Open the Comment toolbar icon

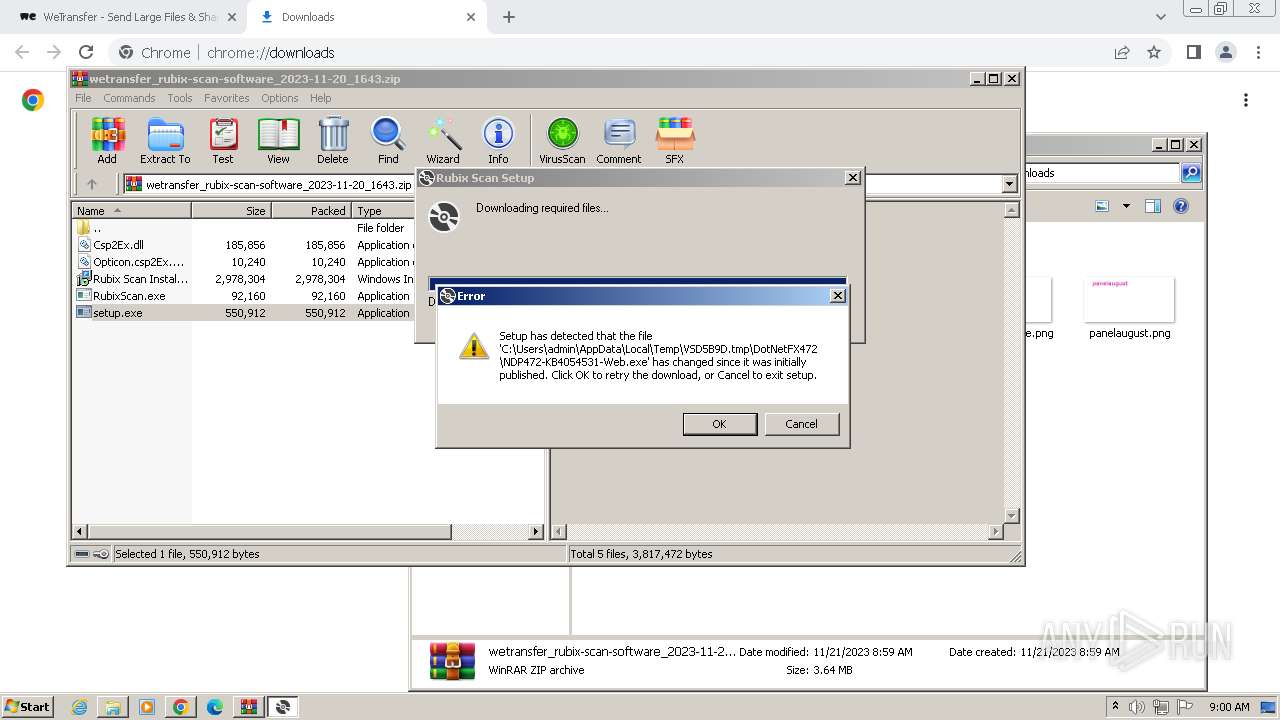(x=619, y=140)
